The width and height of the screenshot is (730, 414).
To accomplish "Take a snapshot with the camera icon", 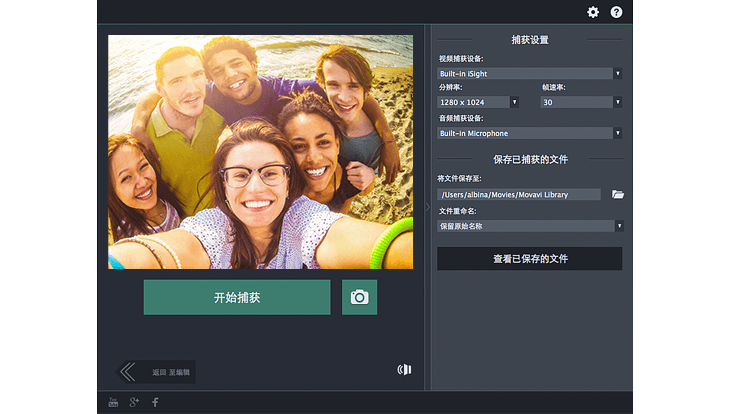I will 359,297.
